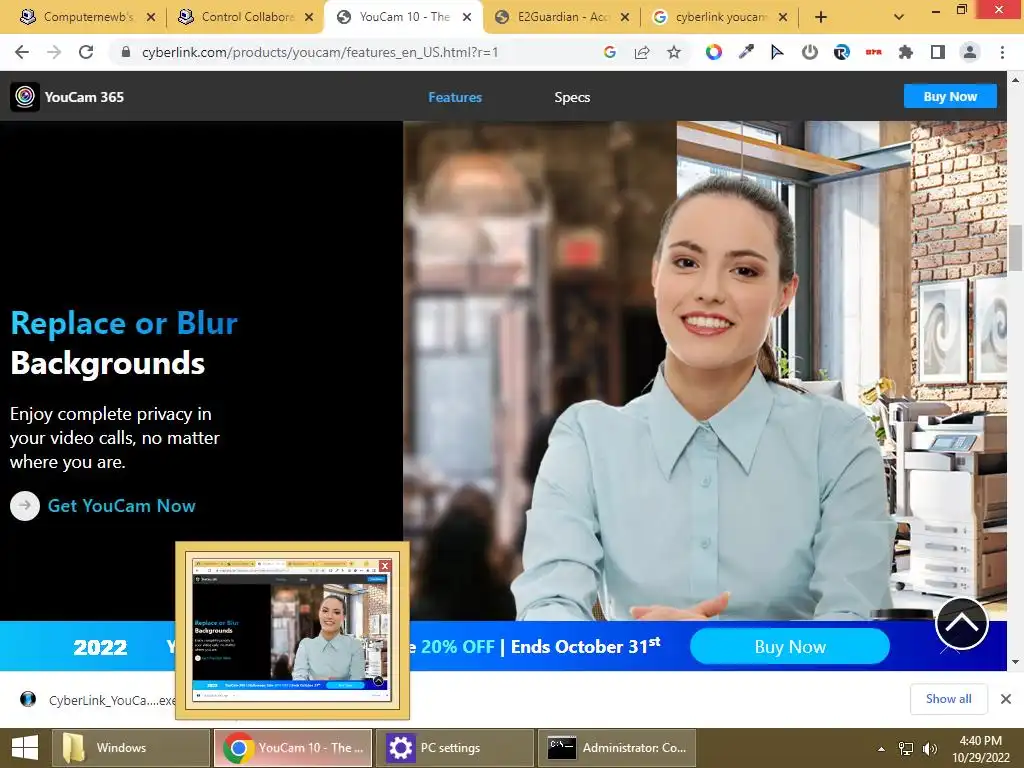Viewport: 1024px width, 768px height.
Task: Show hidden tray icons arrow
Action: click(882, 748)
